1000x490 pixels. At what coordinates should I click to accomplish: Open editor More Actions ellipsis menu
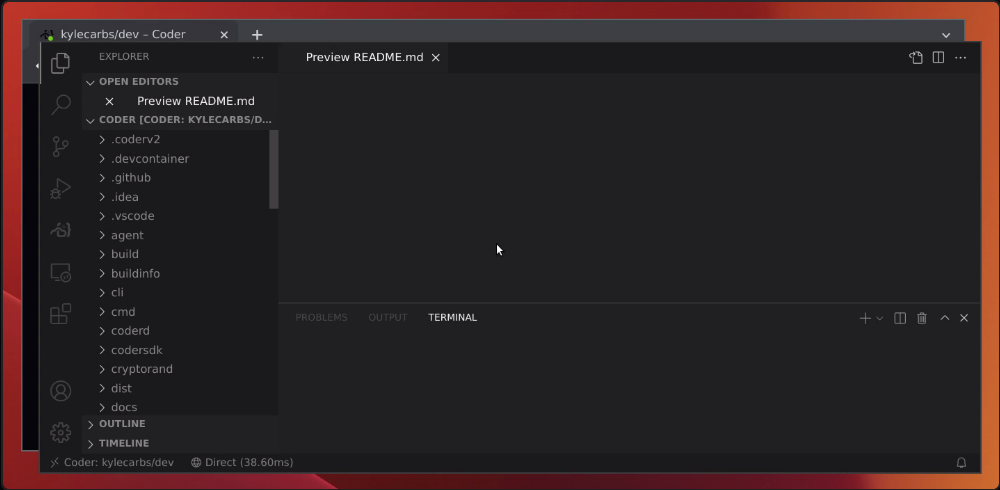(960, 57)
